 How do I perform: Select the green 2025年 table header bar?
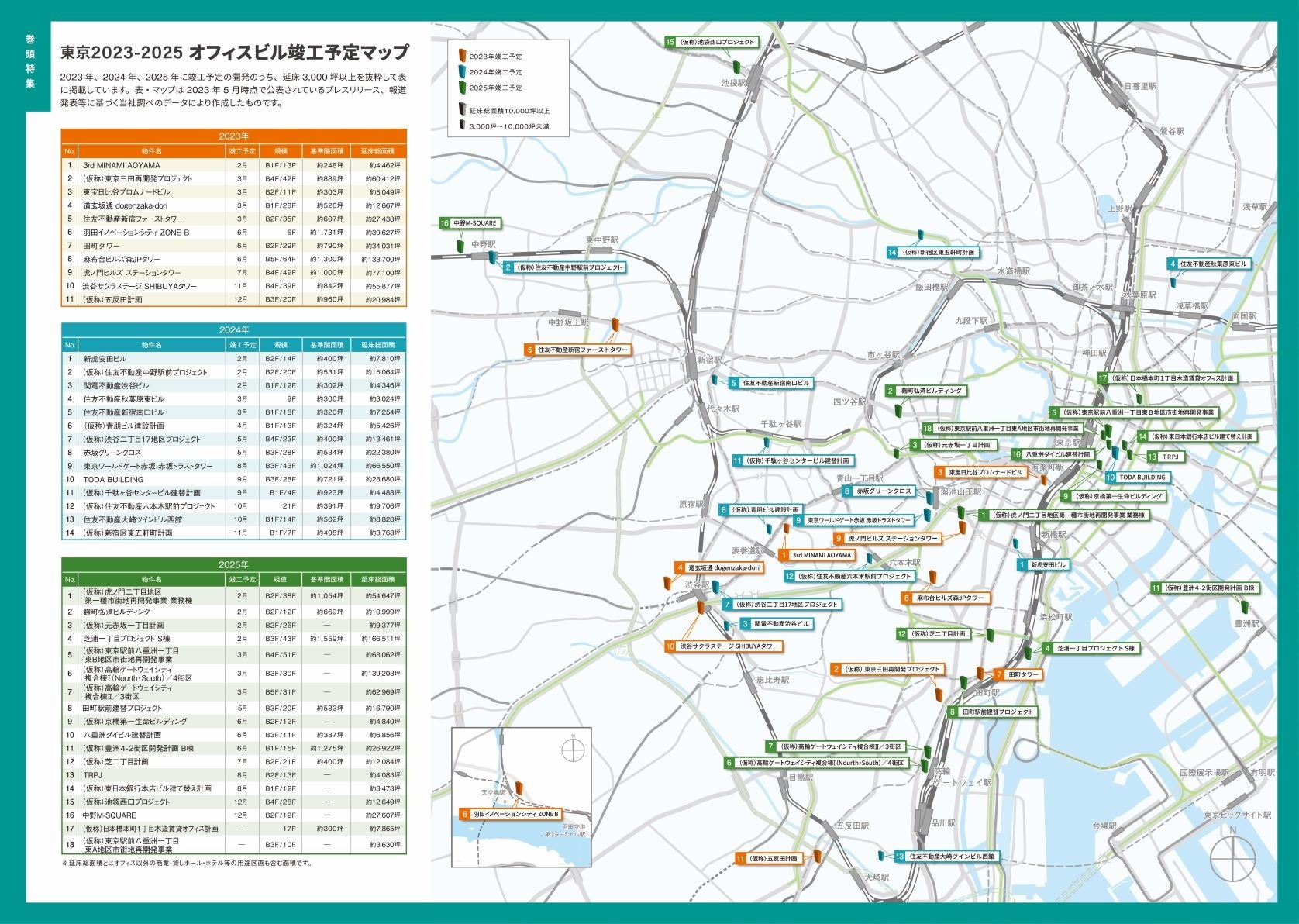233,564
